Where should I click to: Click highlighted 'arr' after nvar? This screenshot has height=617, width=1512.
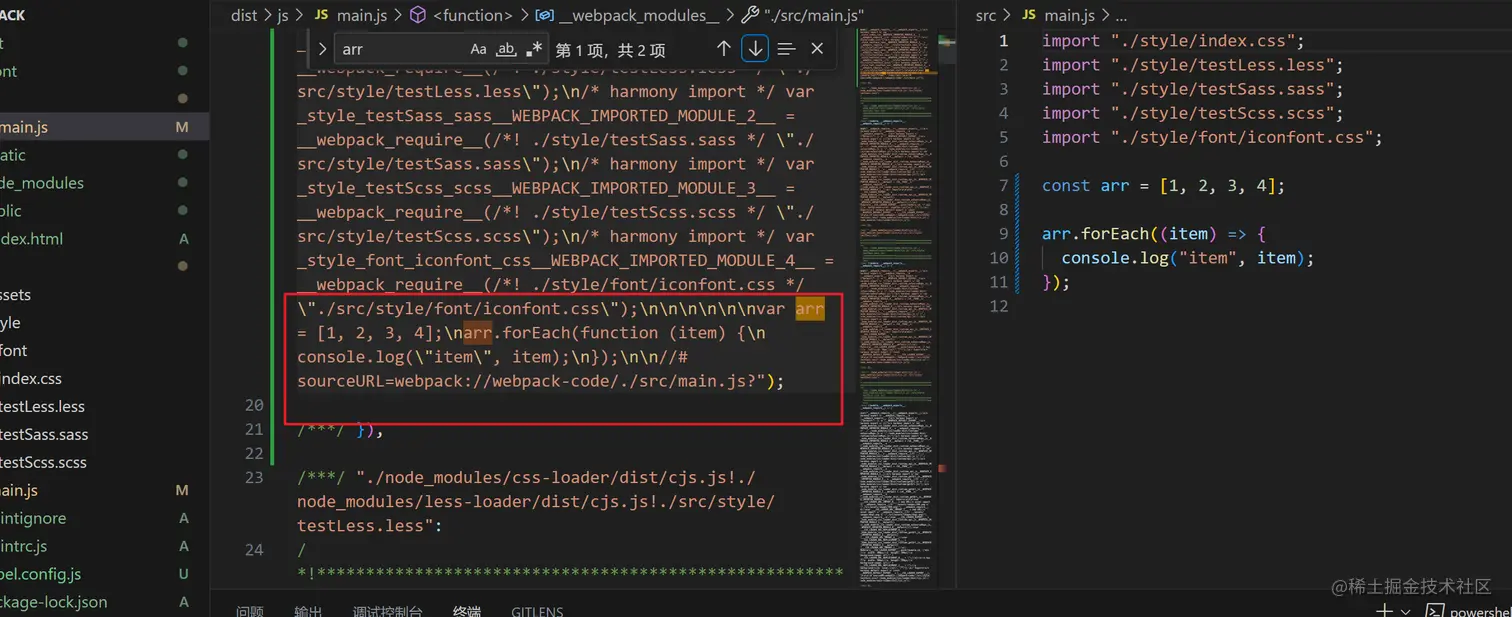(x=810, y=309)
